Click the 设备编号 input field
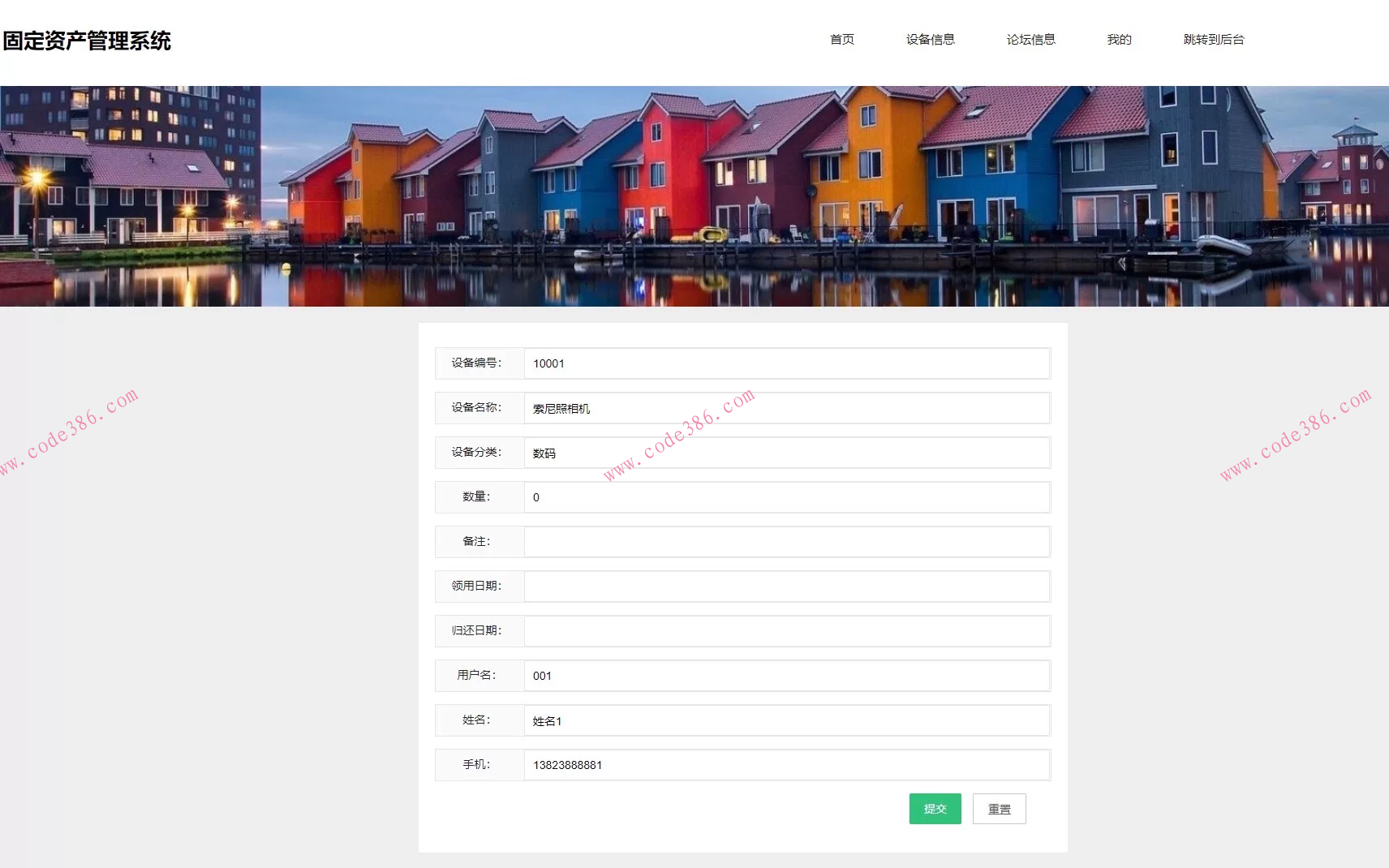1389x868 pixels. [786, 363]
